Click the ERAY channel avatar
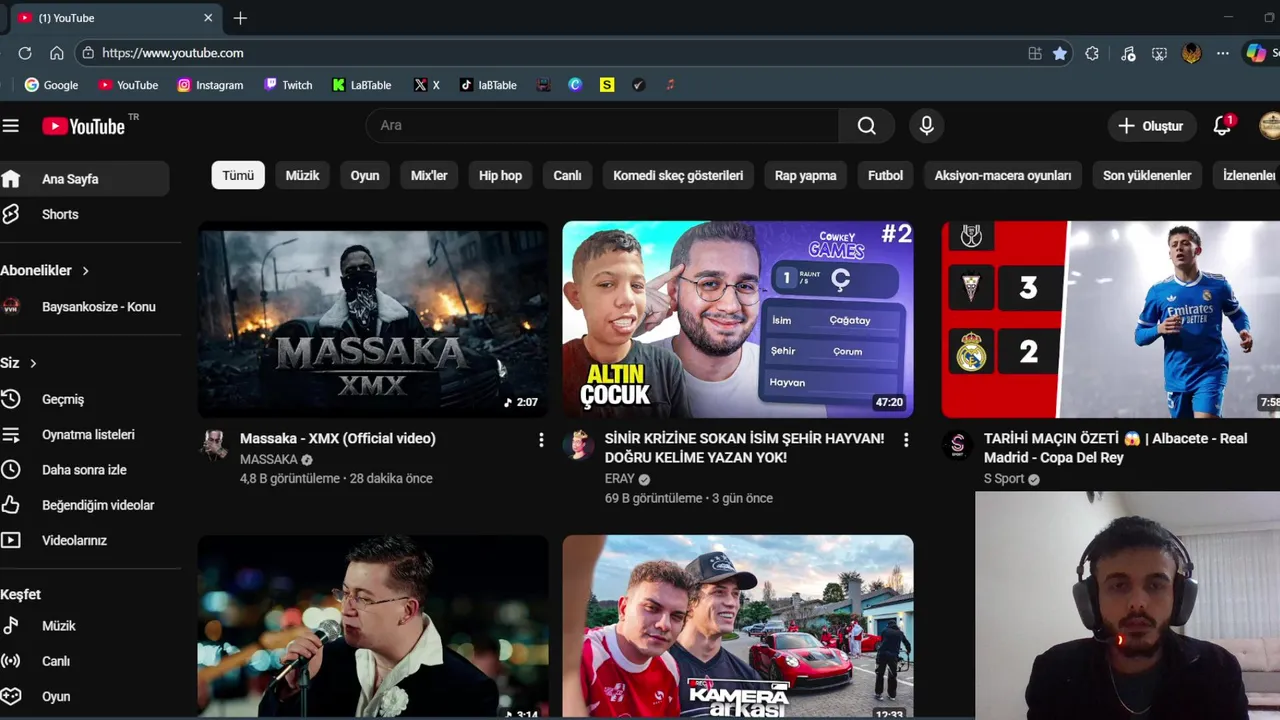 pos(577,445)
